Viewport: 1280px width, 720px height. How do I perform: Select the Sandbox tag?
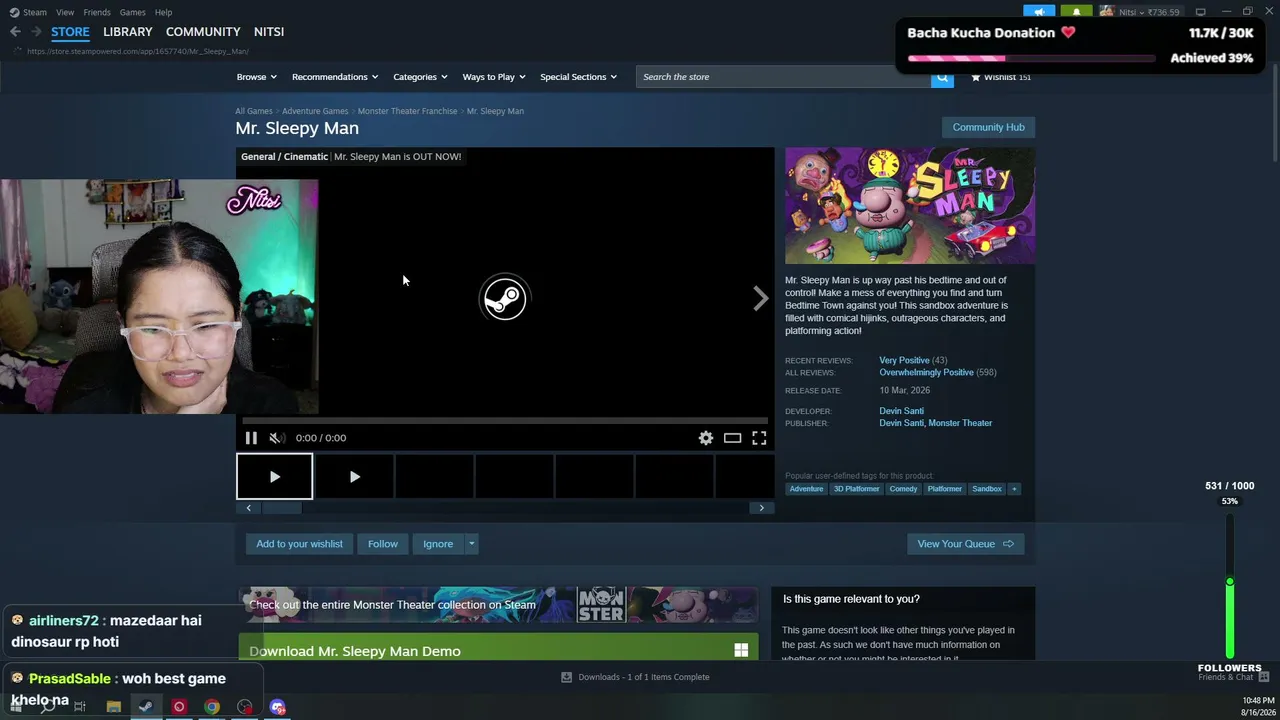[987, 489]
